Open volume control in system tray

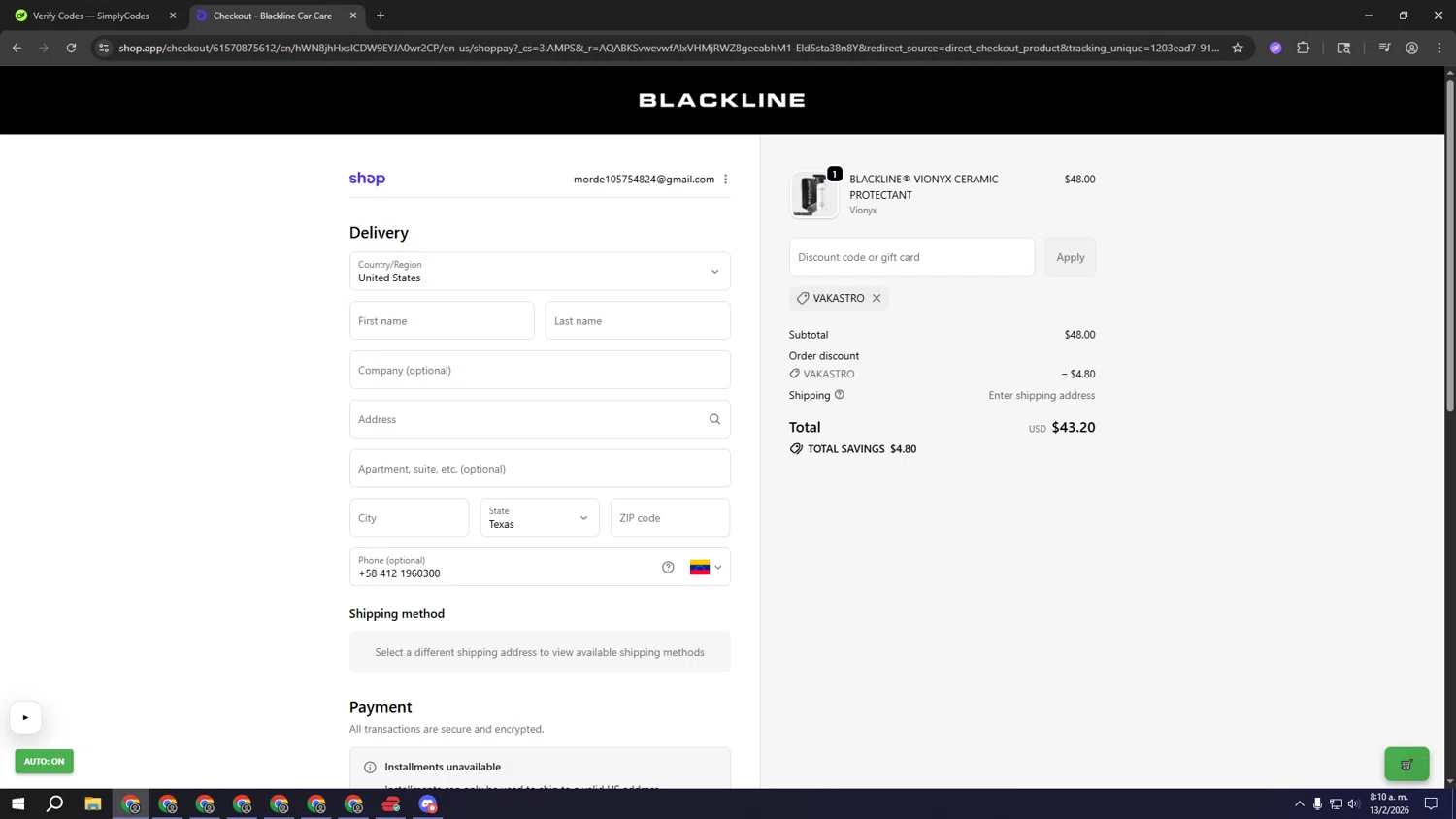pos(1354,803)
